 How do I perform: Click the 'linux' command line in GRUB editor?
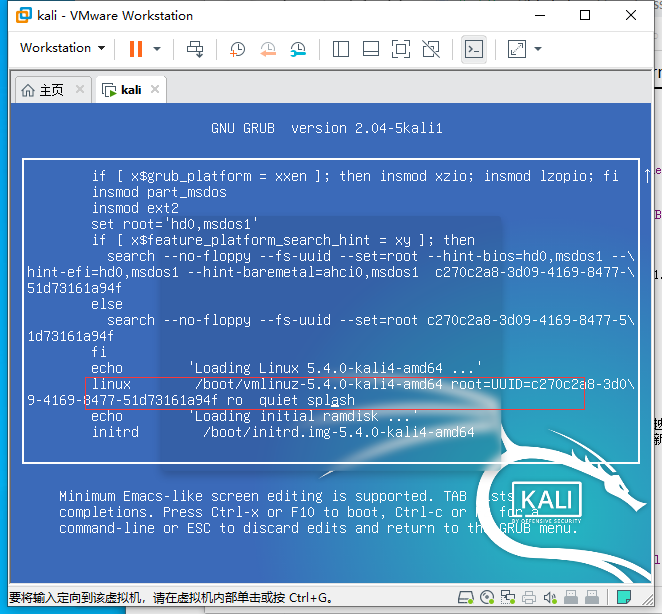pyautogui.click(x=331, y=392)
